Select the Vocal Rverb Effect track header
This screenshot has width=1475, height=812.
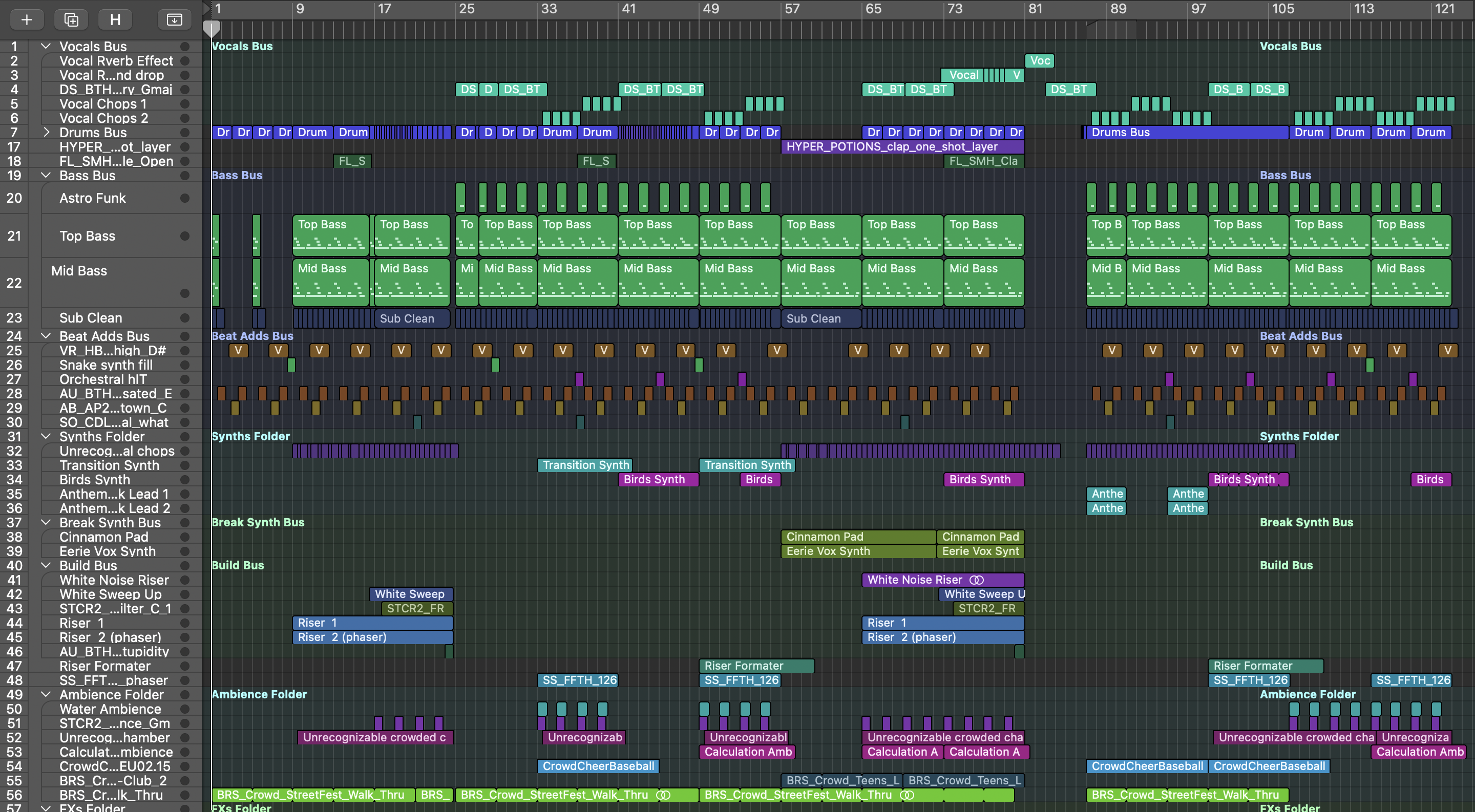(x=116, y=60)
